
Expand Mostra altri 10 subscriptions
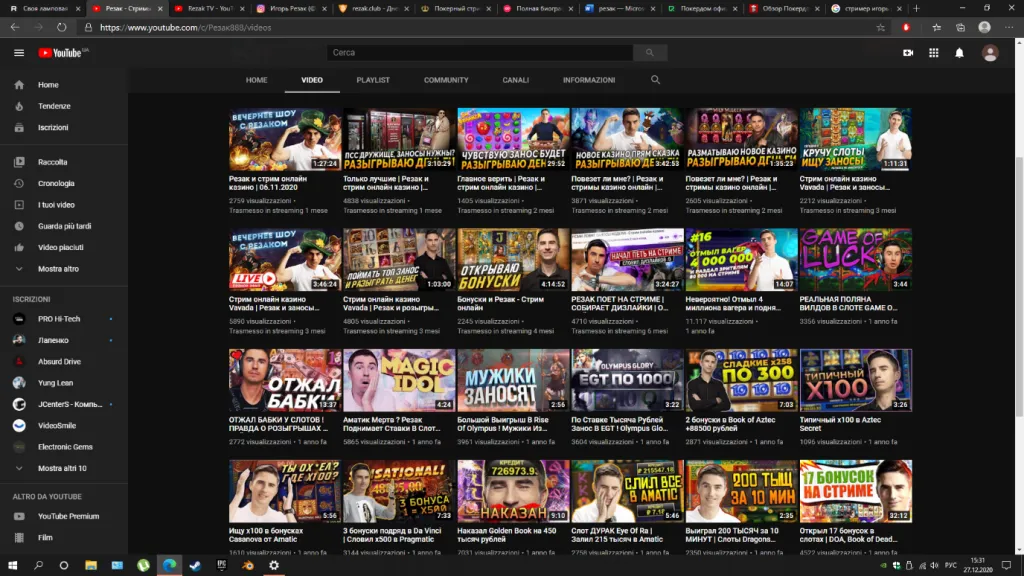point(62,468)
